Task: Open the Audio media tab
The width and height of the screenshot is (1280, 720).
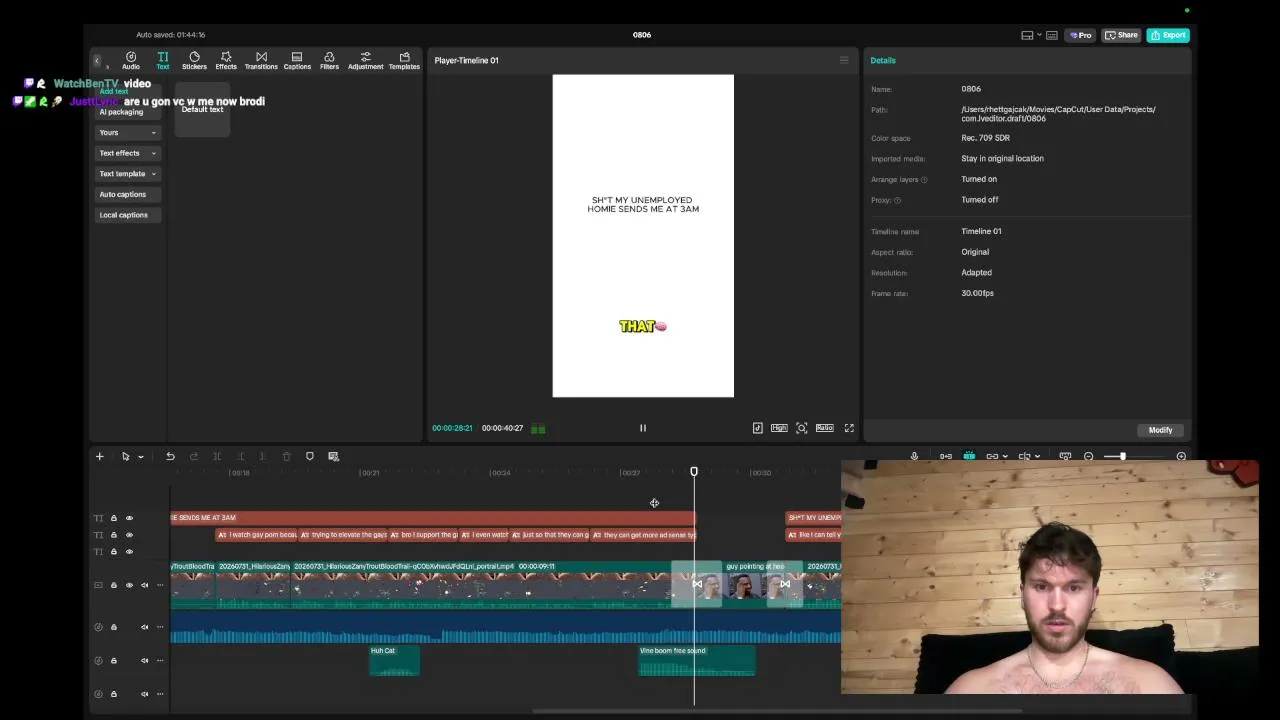Action: 131,60
